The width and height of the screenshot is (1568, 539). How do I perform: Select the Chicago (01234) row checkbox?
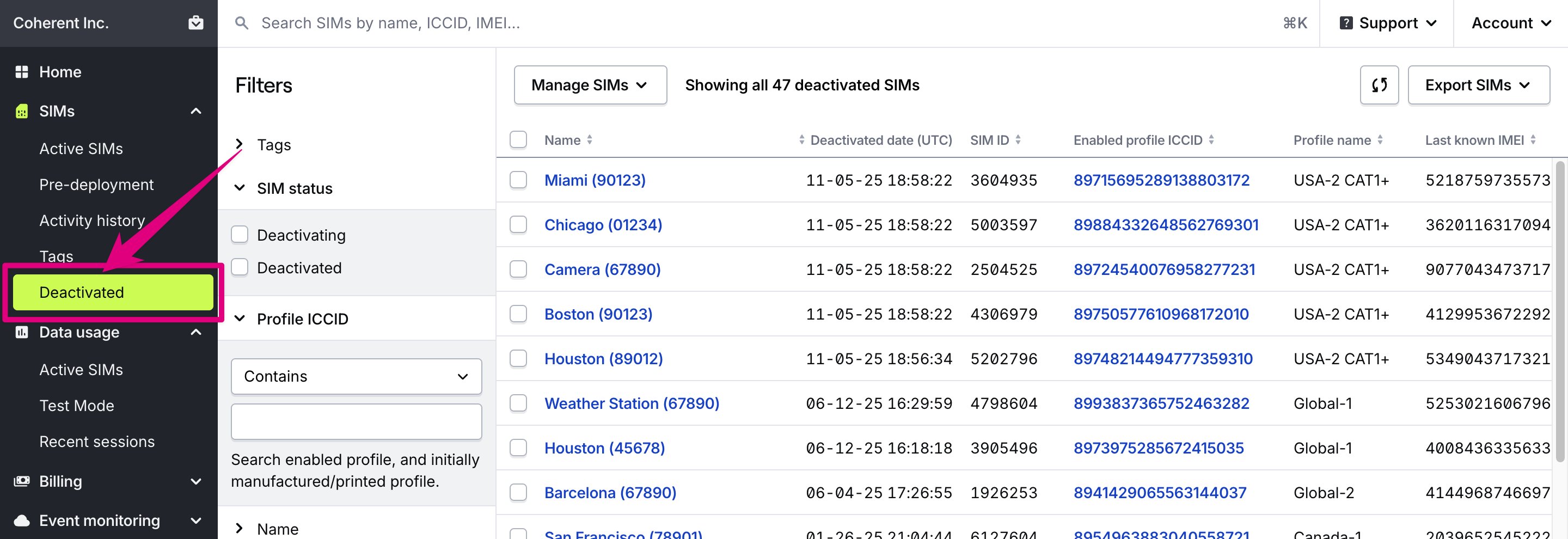(518, 224)
